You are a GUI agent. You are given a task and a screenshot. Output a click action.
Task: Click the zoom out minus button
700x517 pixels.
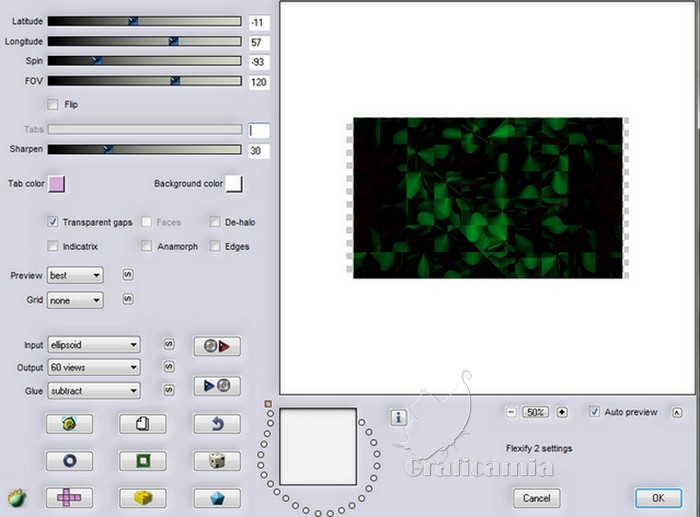tap(512, 412)
